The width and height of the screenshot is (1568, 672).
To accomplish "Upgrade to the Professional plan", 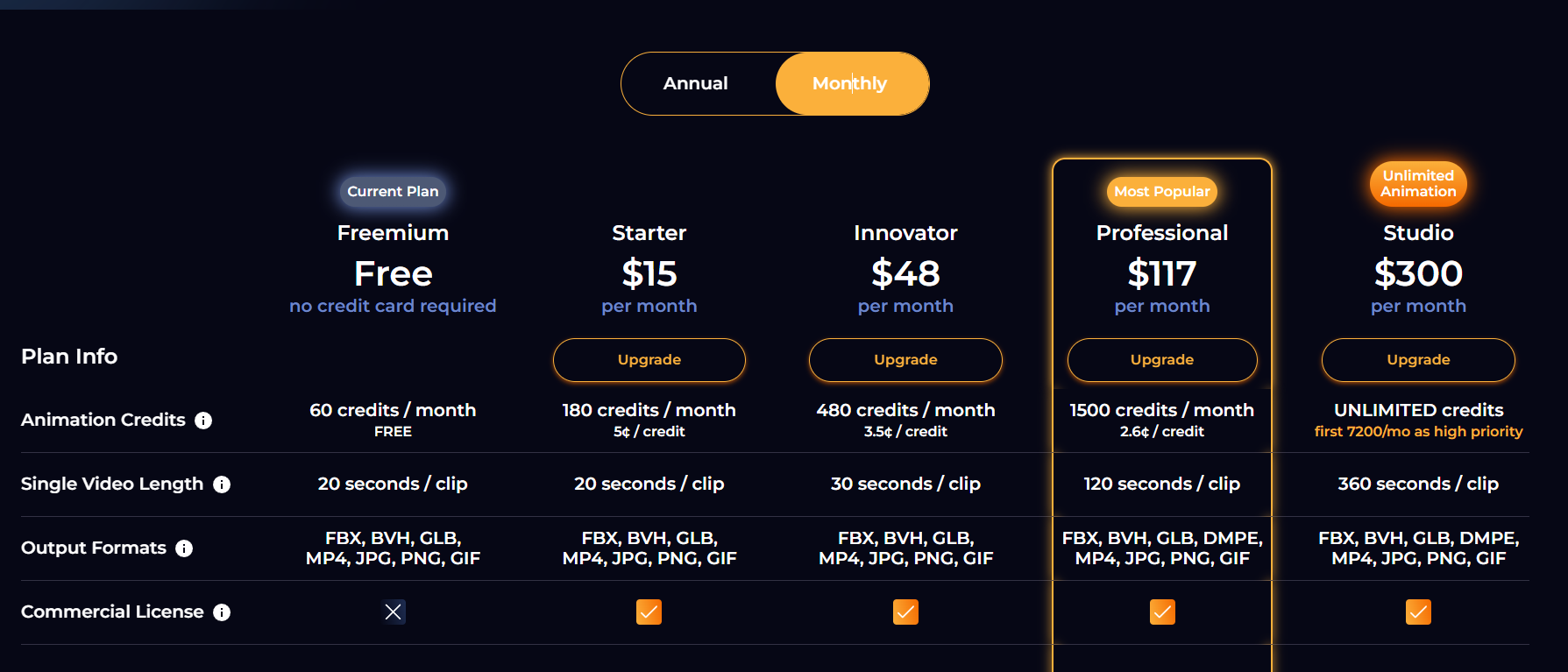I will [x=1162, y=360].
